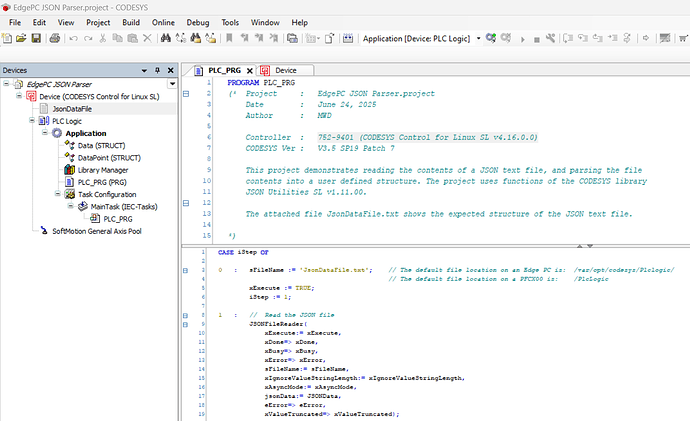Open the Devices tree view dropdown button
Image resolution: width=690 pixels, height=421 pixels.
tap(172, 84)
